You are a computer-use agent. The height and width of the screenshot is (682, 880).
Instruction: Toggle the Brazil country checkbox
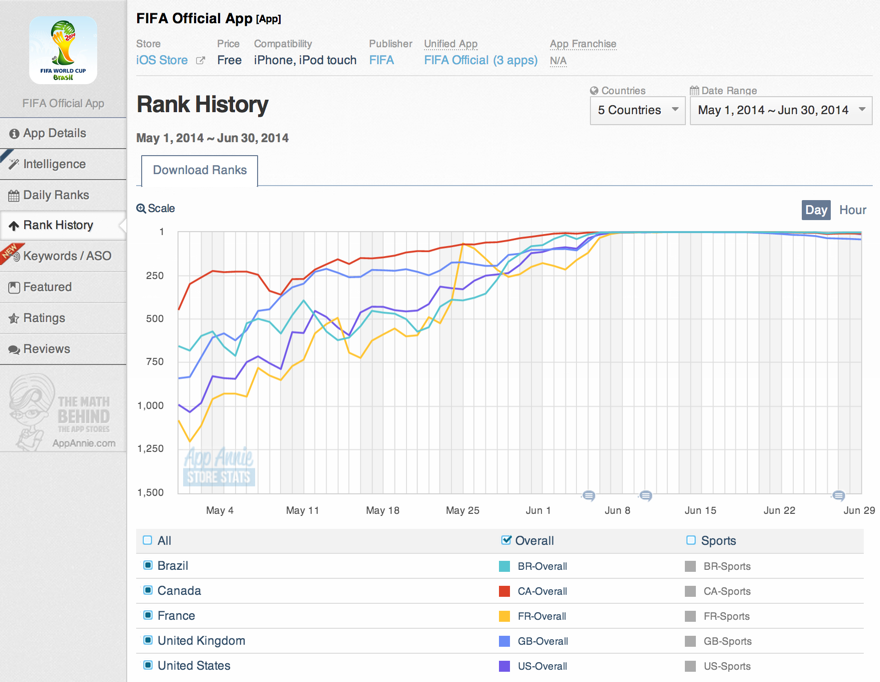click(x=148, y=565)
